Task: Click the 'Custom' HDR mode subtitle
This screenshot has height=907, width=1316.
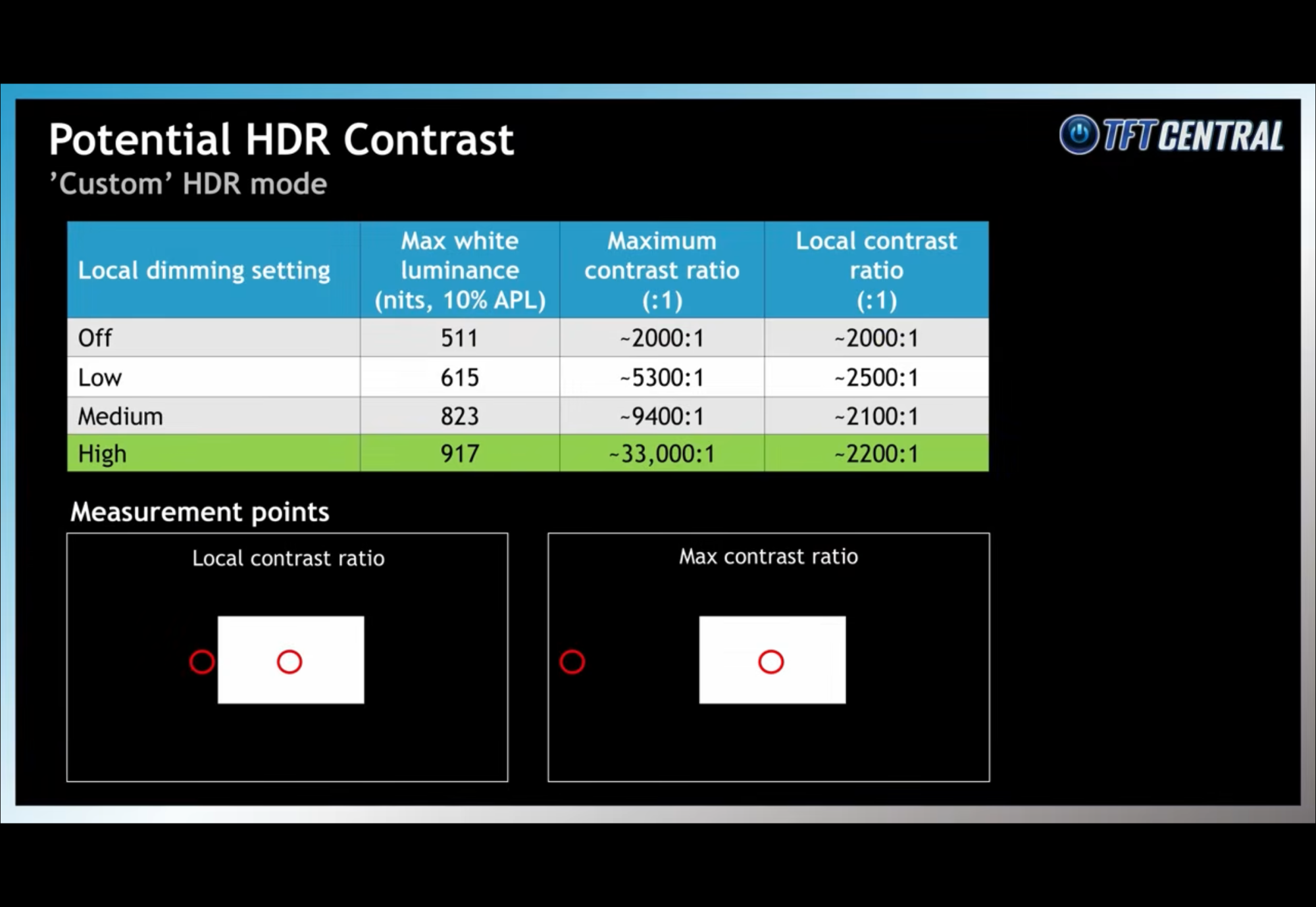Action: pyautogui.click(x=188, y=184)
